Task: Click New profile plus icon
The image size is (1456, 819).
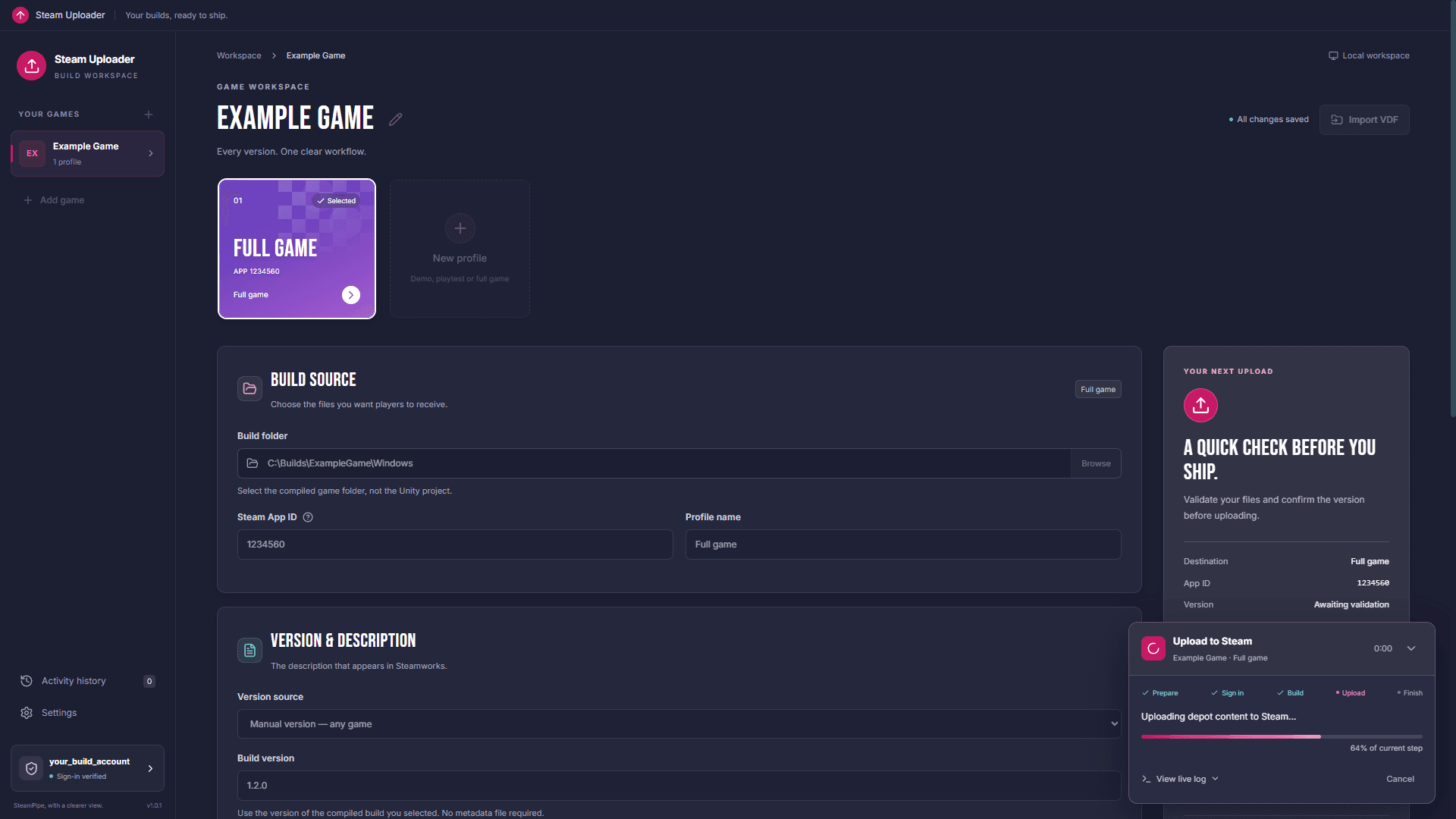Action: [460, 228]
